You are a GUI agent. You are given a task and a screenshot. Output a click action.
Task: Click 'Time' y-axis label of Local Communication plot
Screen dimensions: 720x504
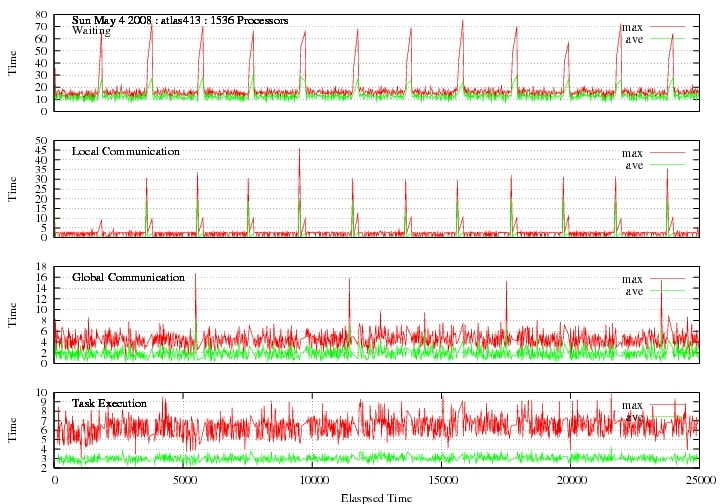click(12, 189)
